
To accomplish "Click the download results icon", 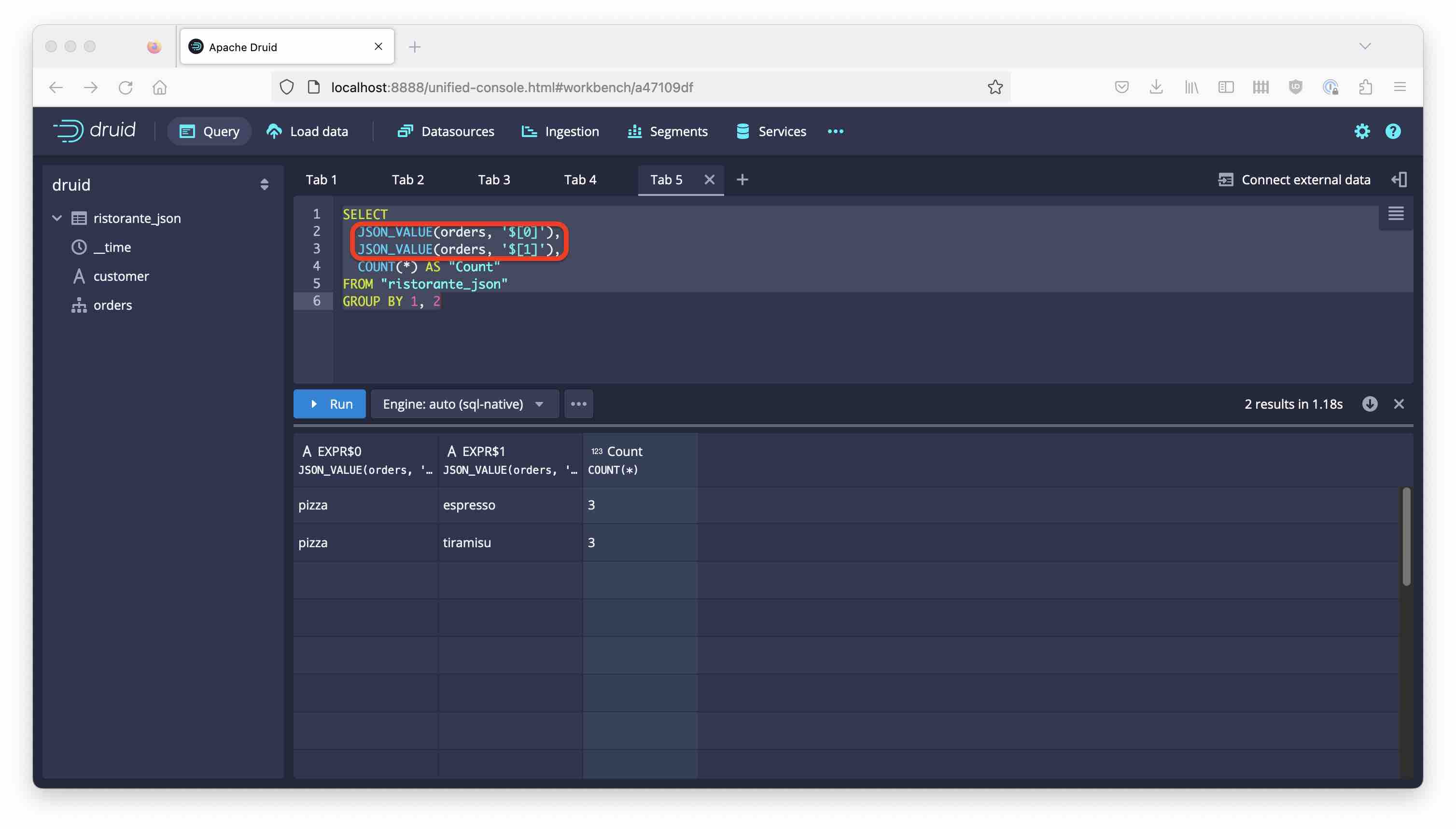I will (x=1370, y=403).
